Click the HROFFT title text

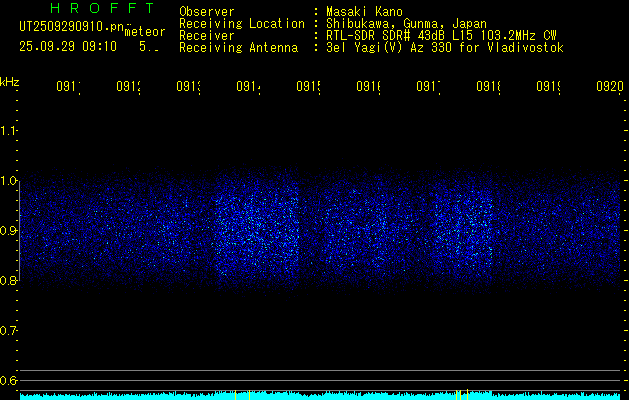coord(103,8)
